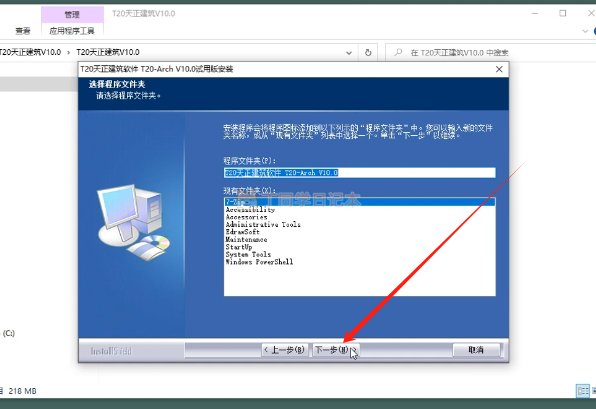Select Administrative Tools folder entry
596x409 pixels.
263,225
